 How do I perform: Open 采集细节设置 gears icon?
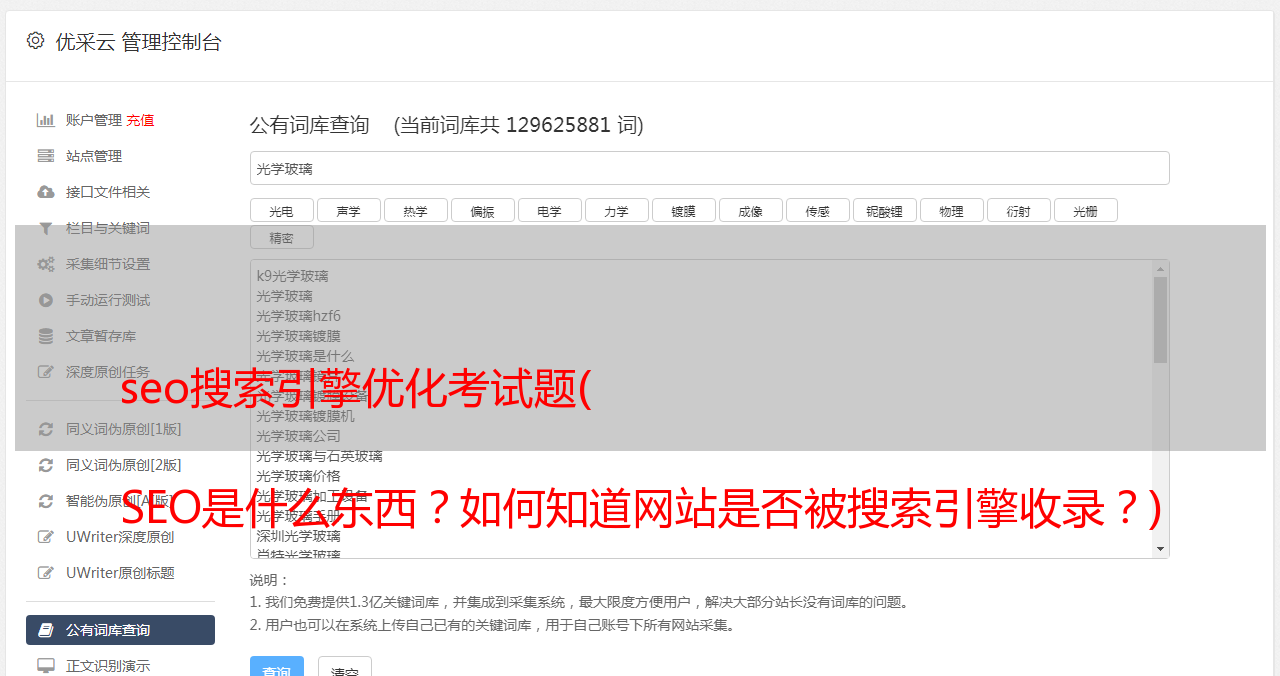tap(46, 264)
